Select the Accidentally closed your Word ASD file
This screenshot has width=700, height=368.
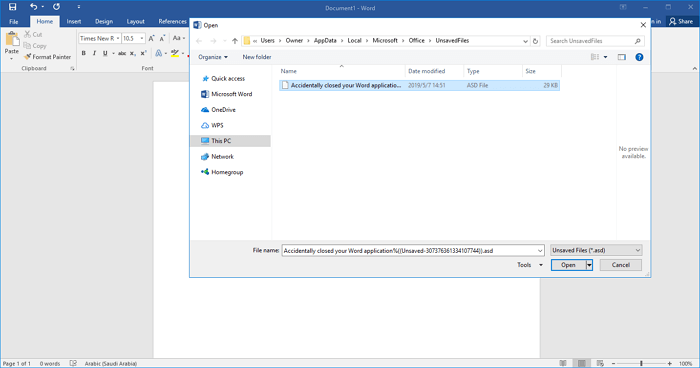click(419, 85)
